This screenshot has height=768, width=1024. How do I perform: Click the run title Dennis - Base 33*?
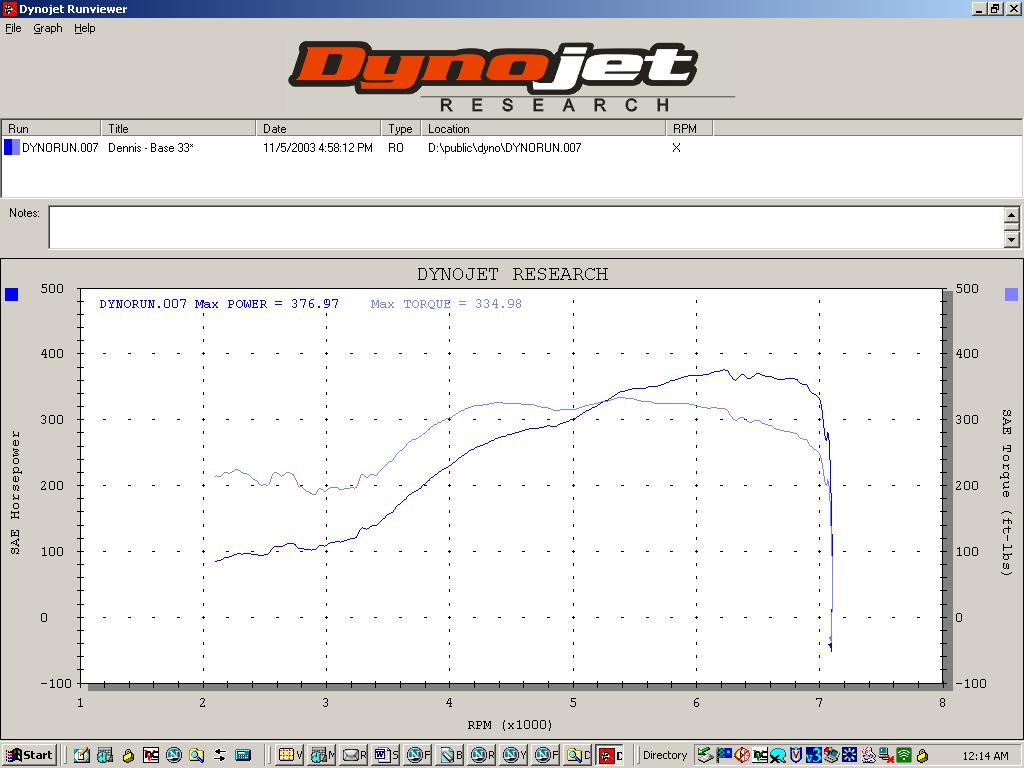tap(151, 148)
